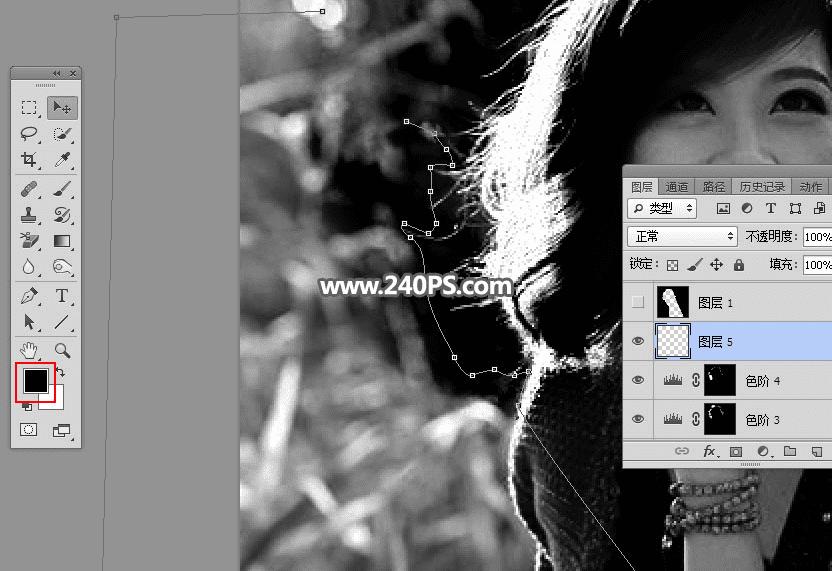Image resolution: width=832 pixels, height=571 pixels.
Task: Select the Lasso tool
Action: (29, 134)
